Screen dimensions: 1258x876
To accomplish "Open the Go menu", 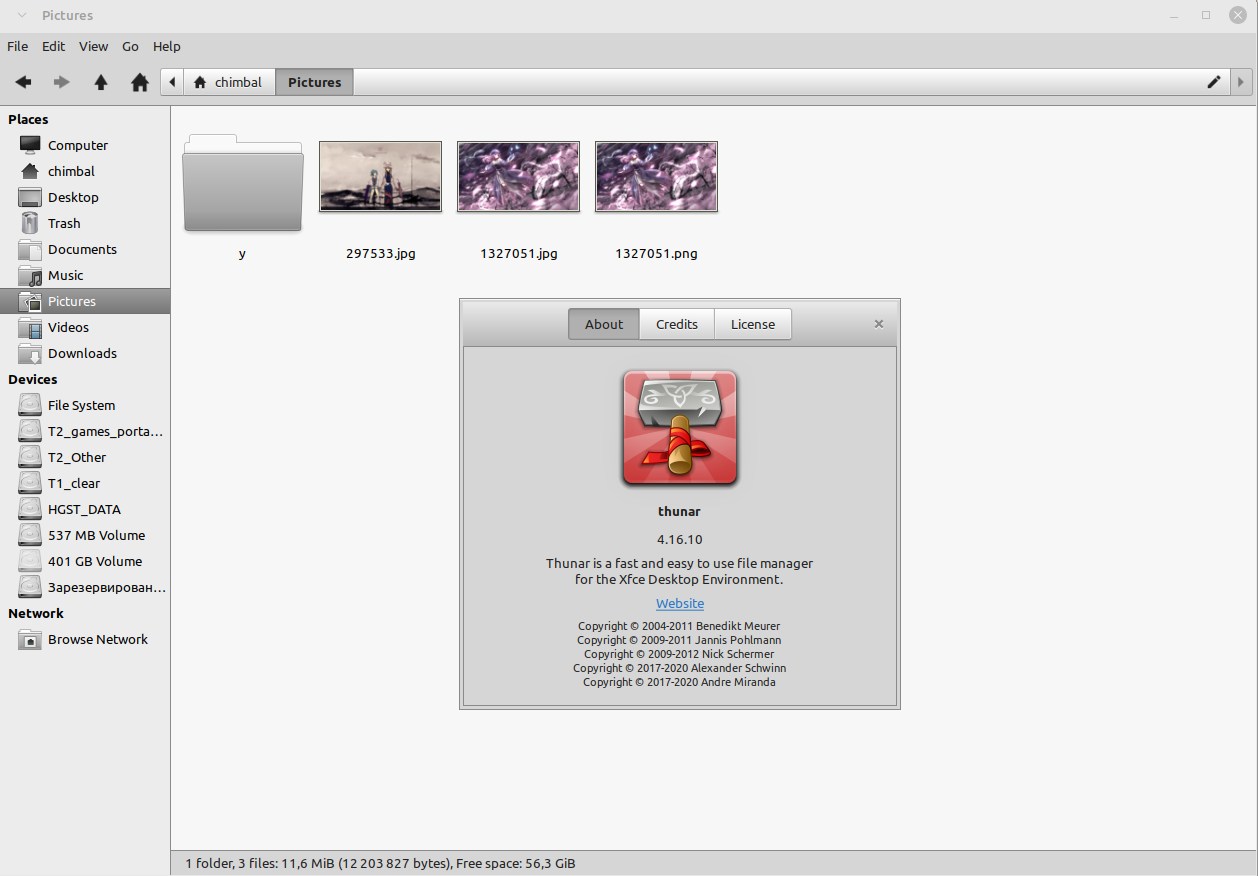I will pos(130,46).
